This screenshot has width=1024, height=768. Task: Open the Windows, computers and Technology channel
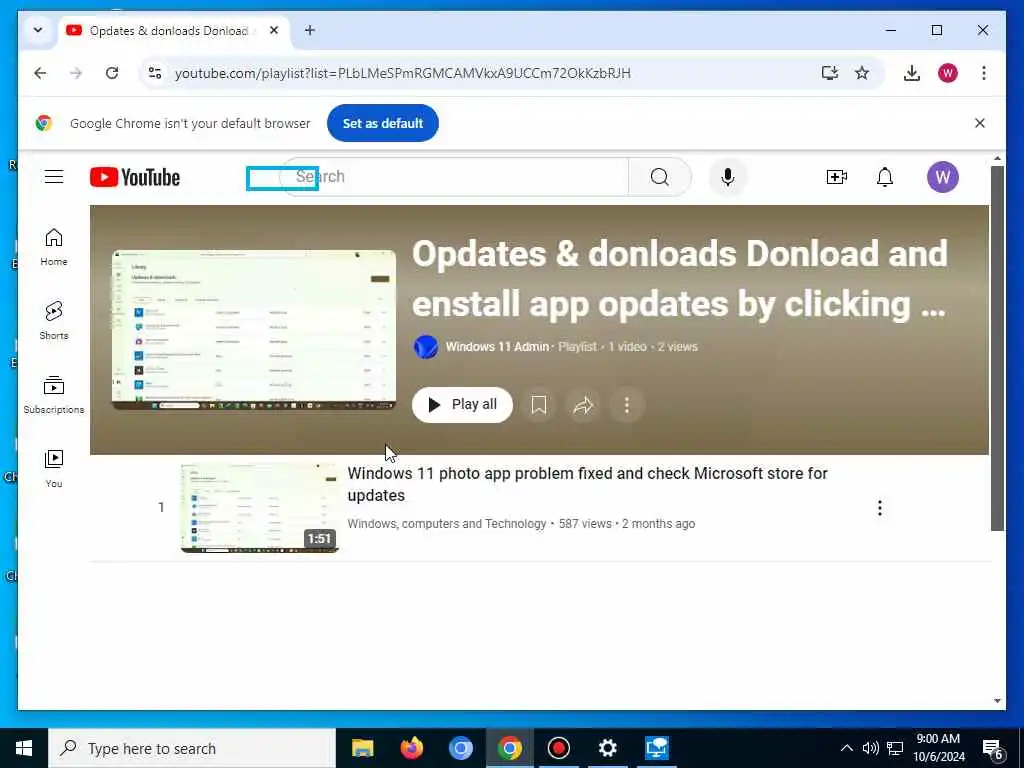click(447, 524)
